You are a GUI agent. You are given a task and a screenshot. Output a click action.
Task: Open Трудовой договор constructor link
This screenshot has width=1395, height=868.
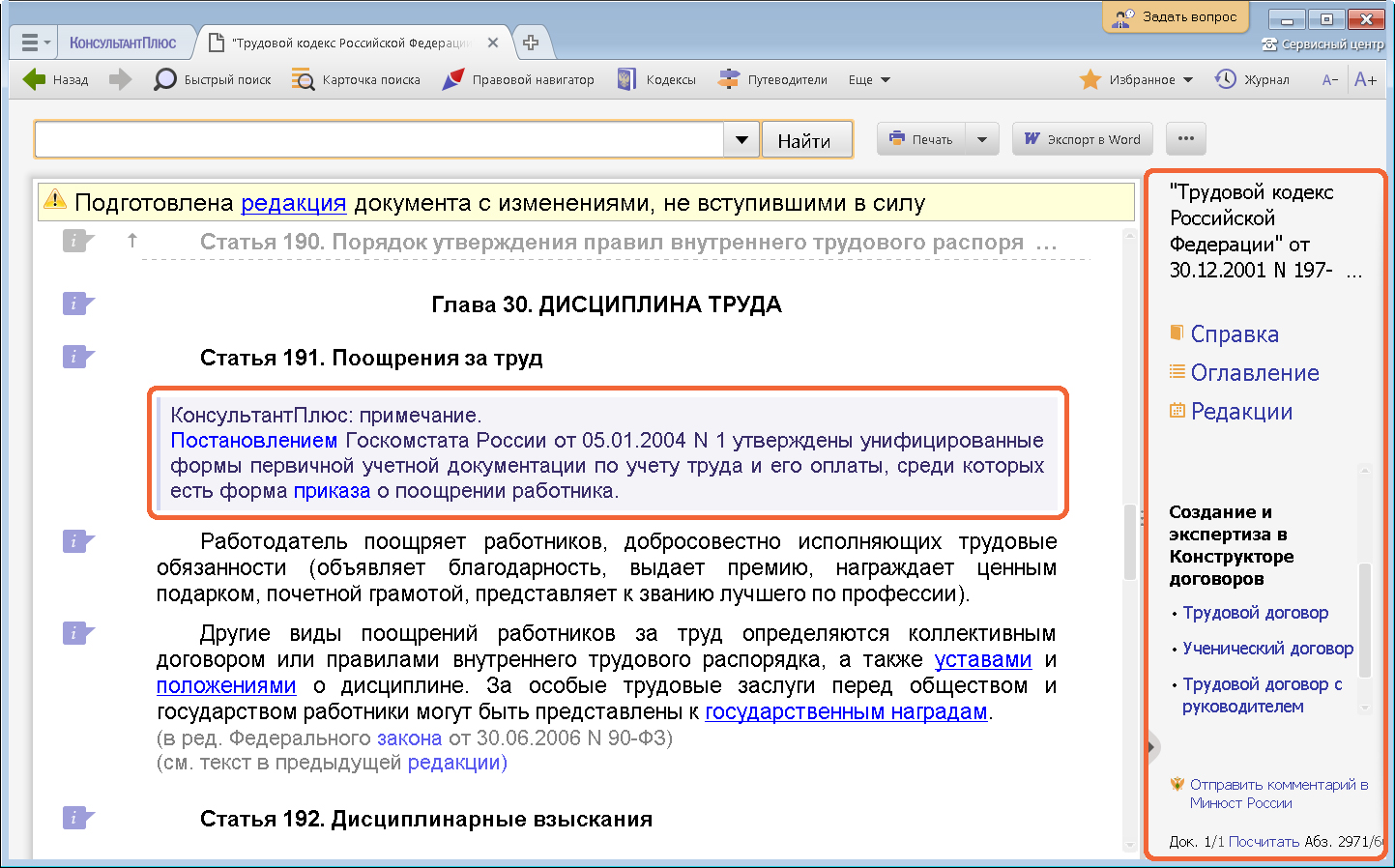1255,613
